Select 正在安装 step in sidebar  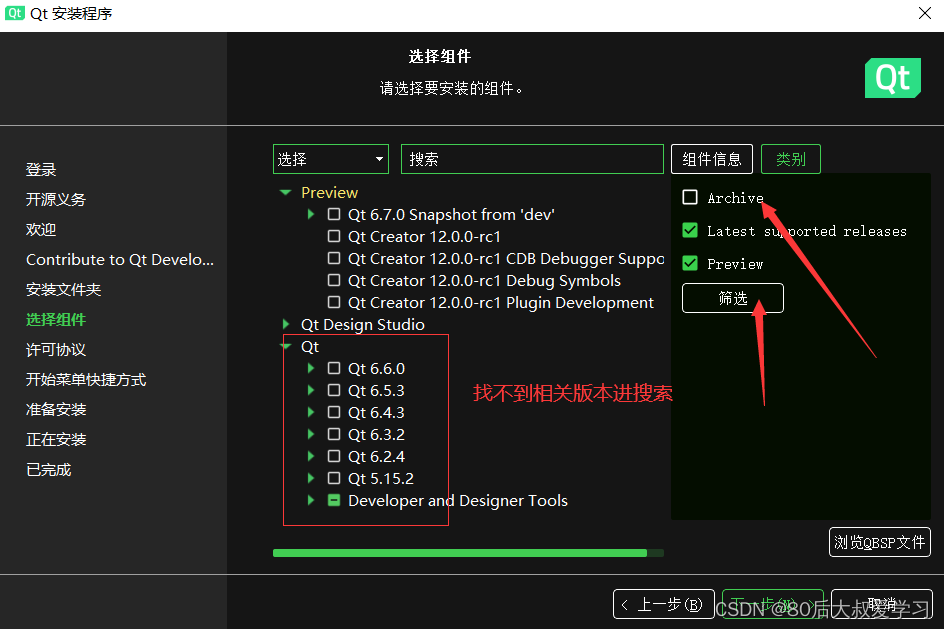[56, 439]
